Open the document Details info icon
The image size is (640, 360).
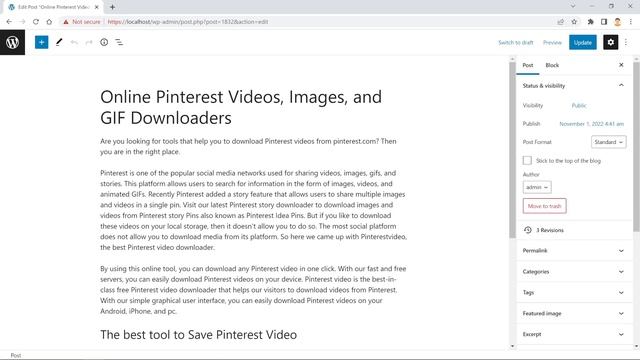[104, 42]
